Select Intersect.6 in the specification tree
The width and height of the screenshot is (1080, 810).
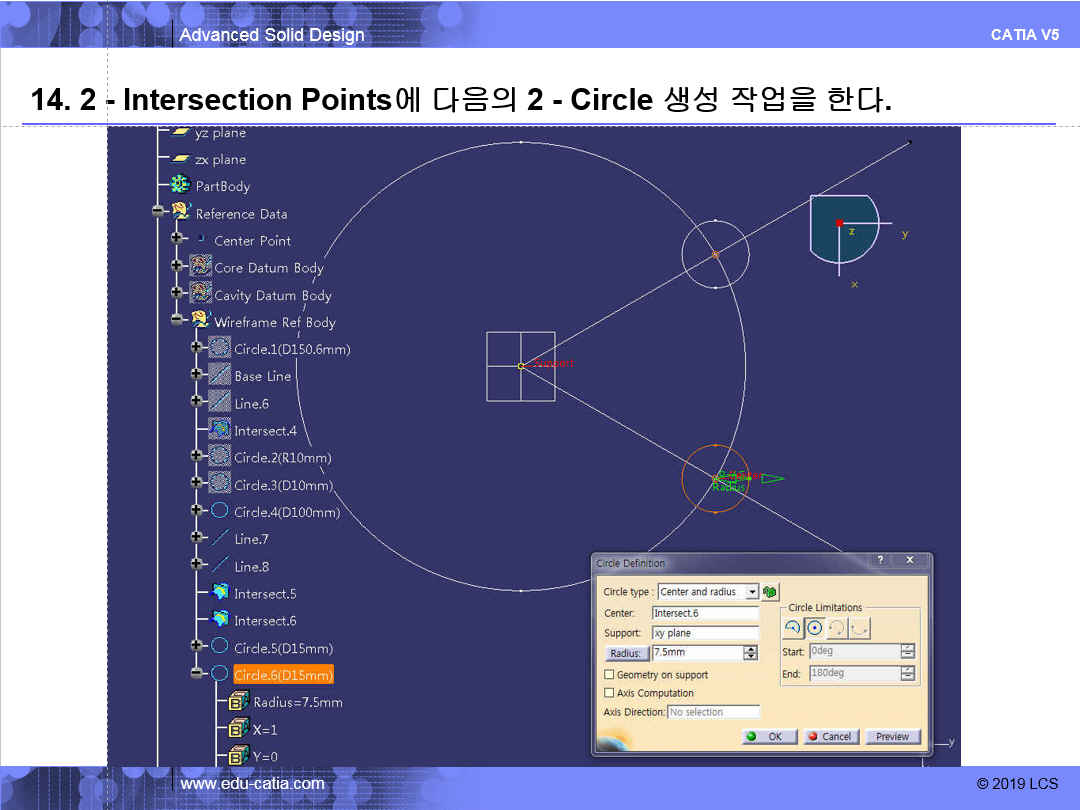click(x=265, y=621)
